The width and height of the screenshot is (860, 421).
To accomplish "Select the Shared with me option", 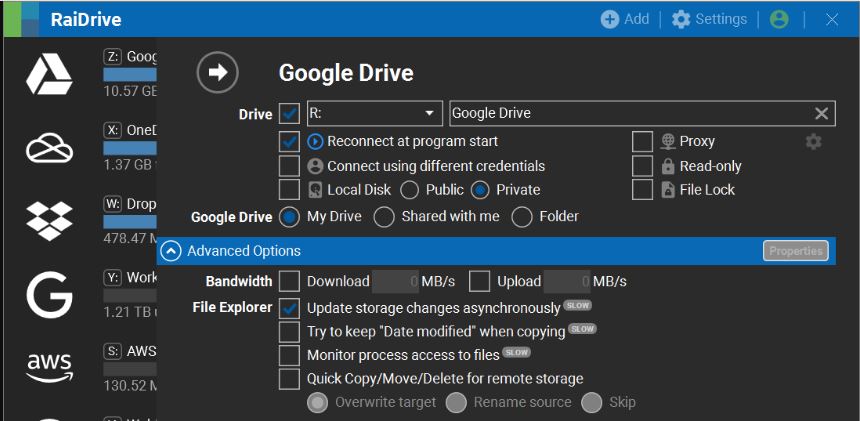I will tap(384, 217).
